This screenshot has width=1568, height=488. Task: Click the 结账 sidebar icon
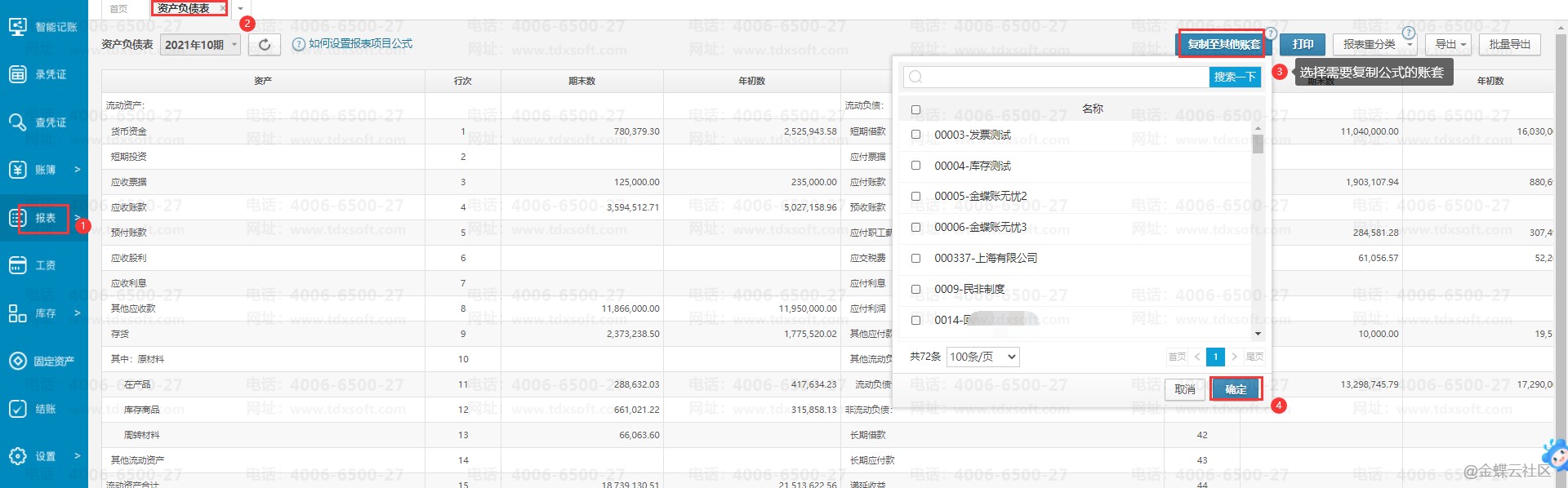pos(18,409)
